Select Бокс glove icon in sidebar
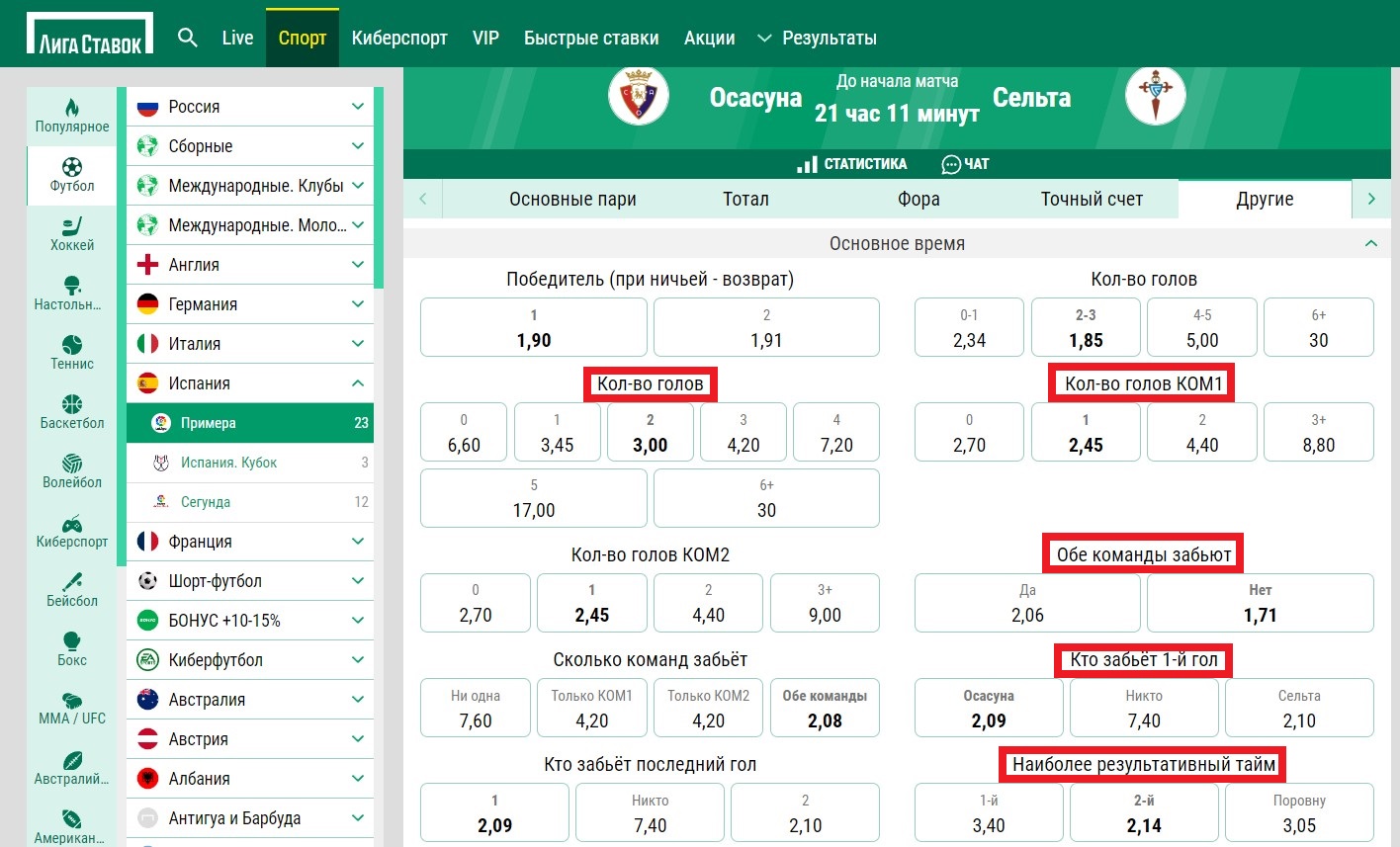This screenshot has height=847, width=1400. pyautogui.click(x=72, y=640)
